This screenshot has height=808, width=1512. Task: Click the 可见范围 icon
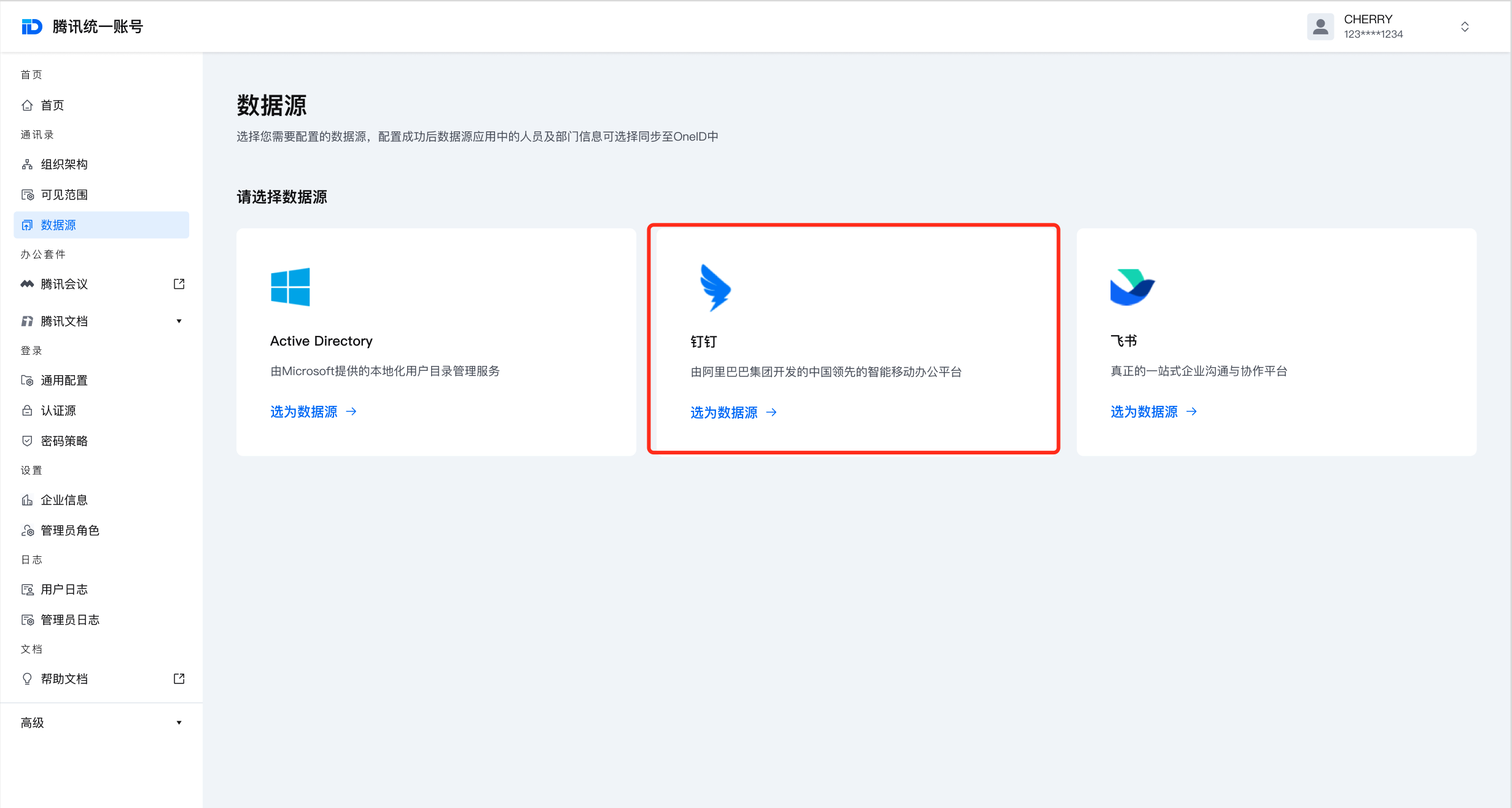[x=27, y=195]
